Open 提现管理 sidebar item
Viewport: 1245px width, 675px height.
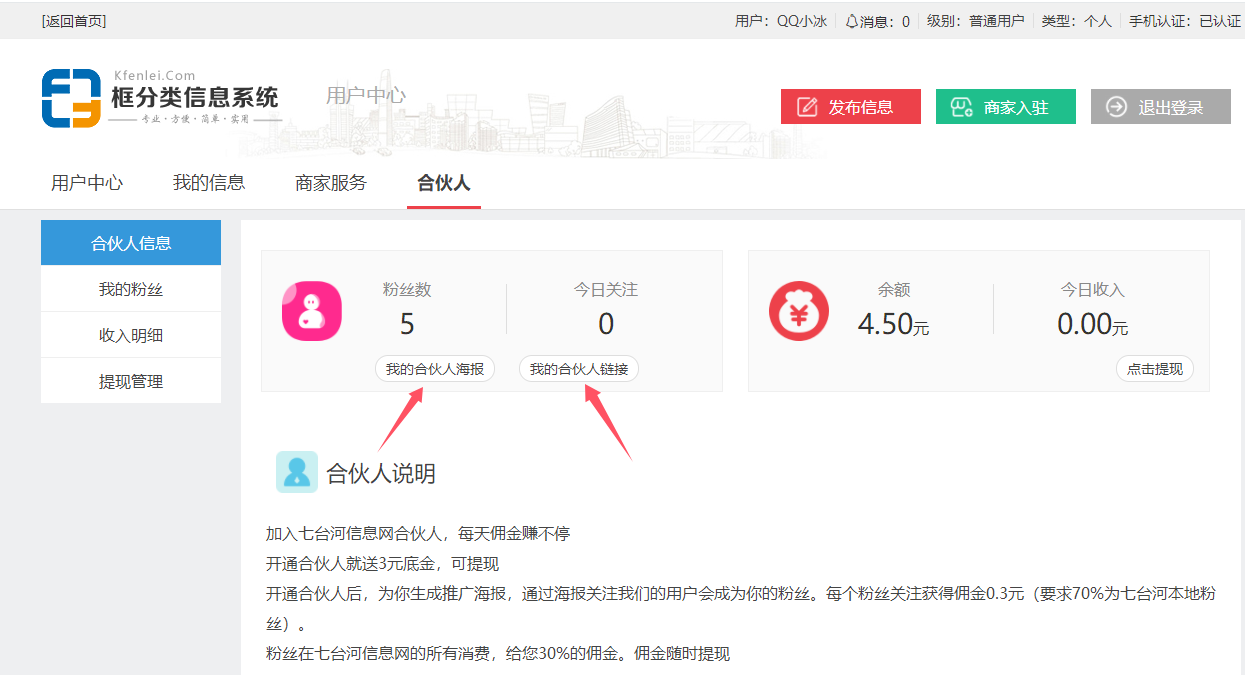click(131, 381)
